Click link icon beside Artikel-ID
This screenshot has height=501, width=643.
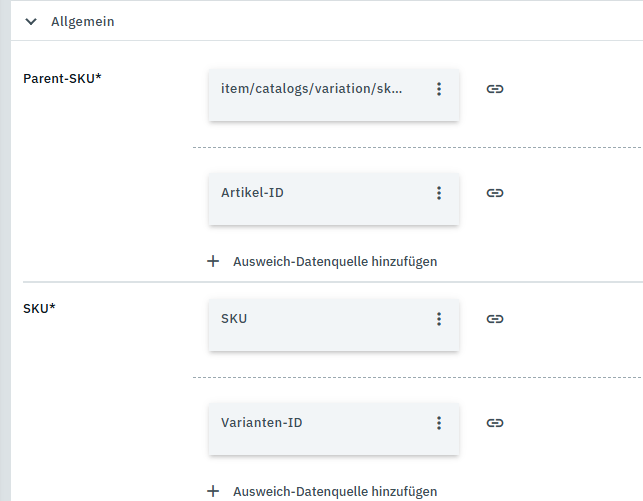pyautogui.click(x=494, y=193)
